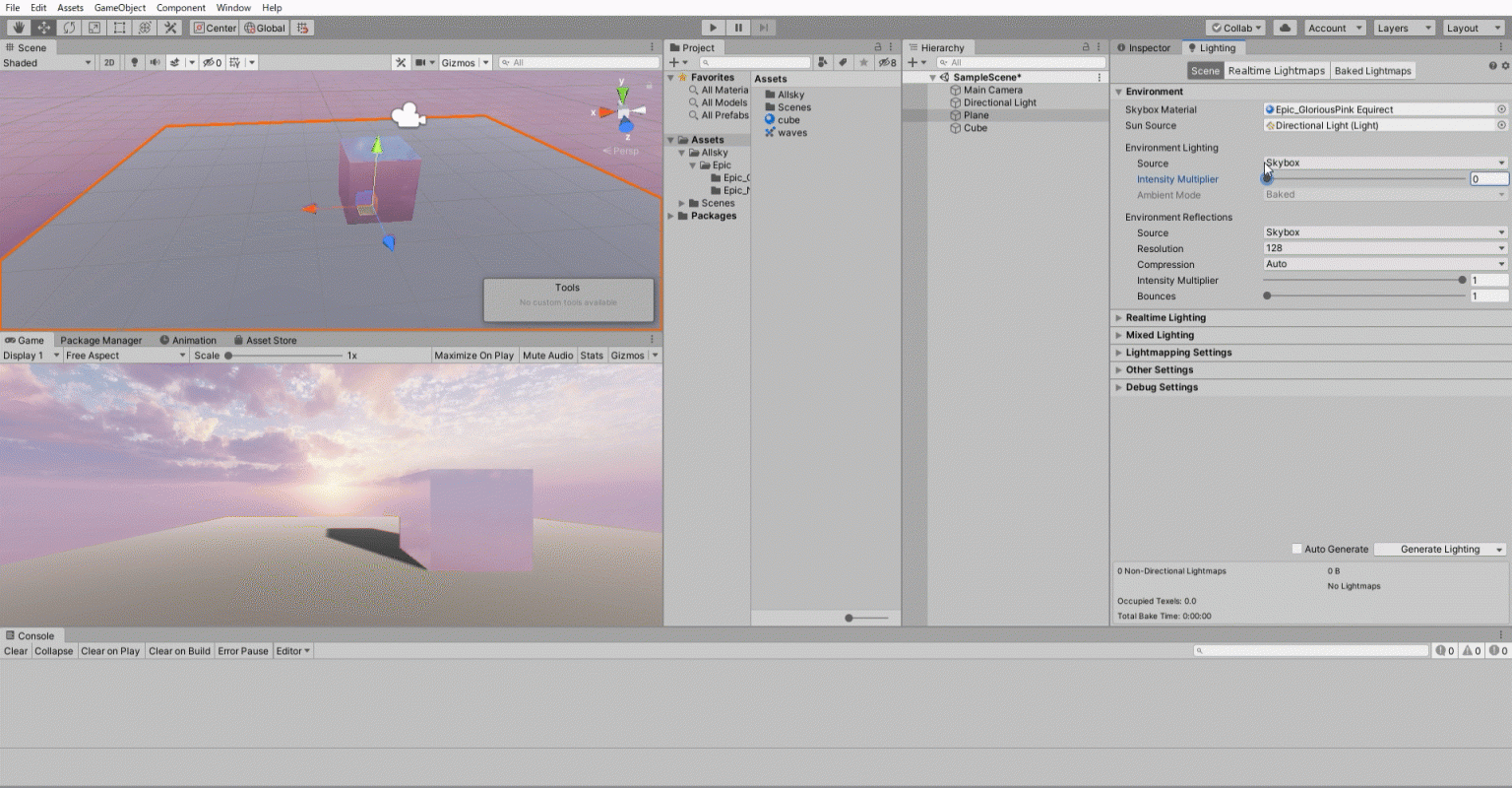The height and width of the screenshot is (788, 1512).
Task: Expand the Packages folder in Project panel
Action: coord(671,216)
